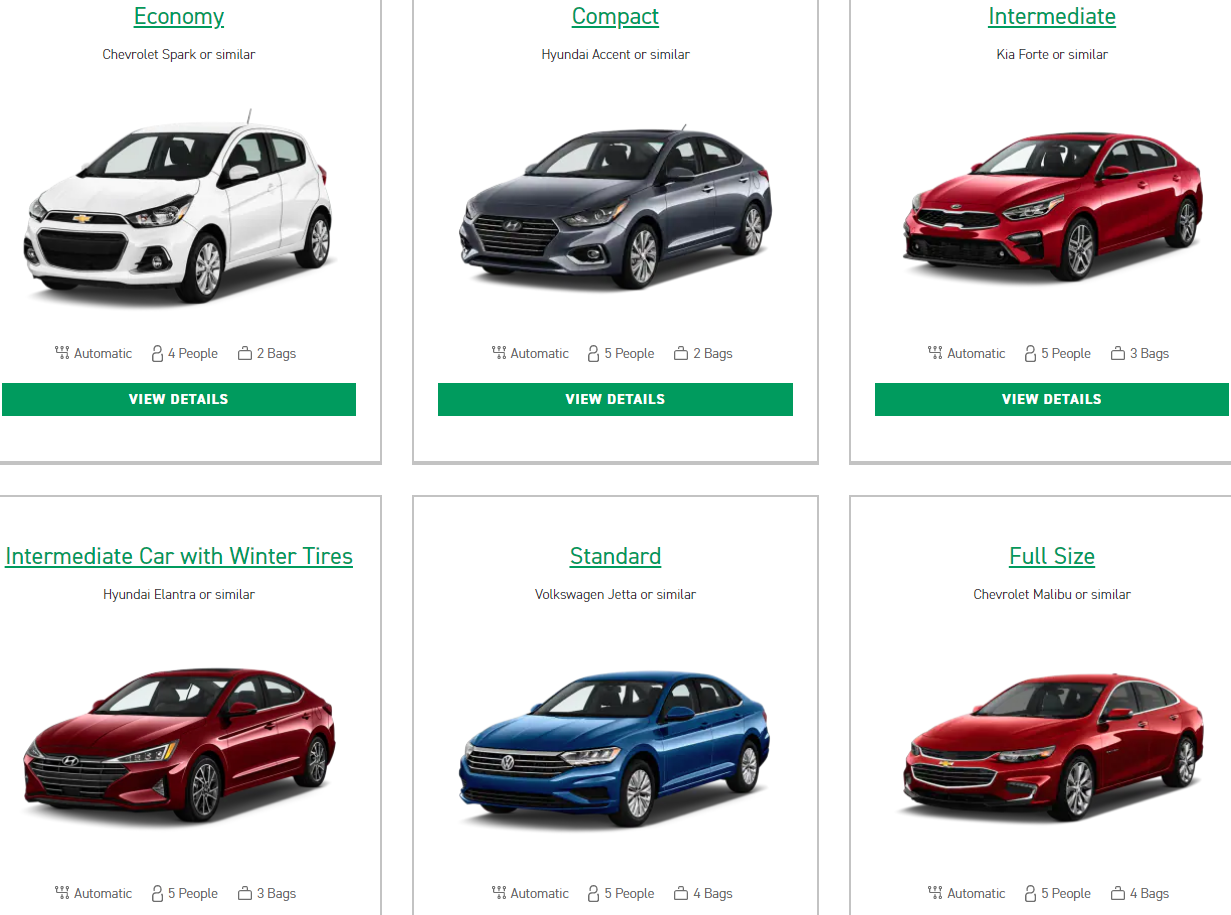Viewport: 1231px width, 915px height.
Task: Open the Compact heading link
Action: (x=615, y=17)
